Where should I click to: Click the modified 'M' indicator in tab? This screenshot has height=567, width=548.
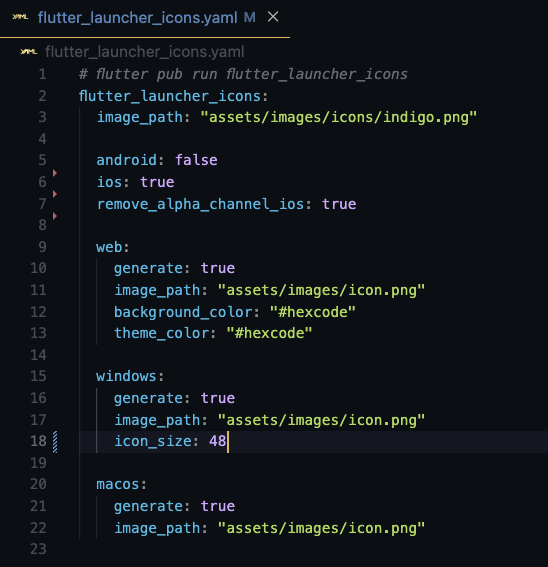pos(250,17)
